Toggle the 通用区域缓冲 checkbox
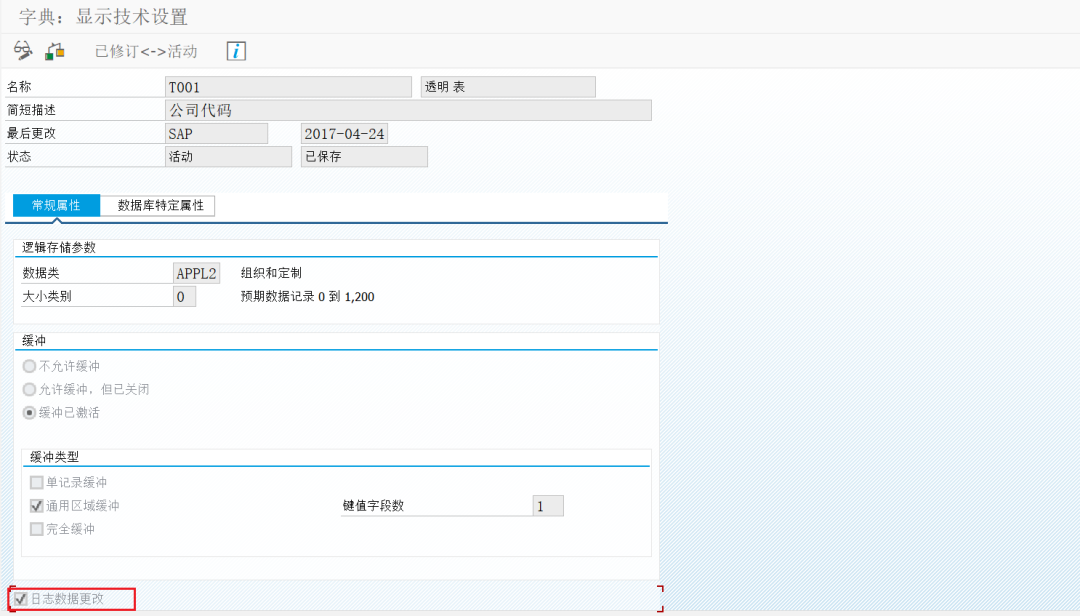The image size is (1080, 616). coord(37,506)
